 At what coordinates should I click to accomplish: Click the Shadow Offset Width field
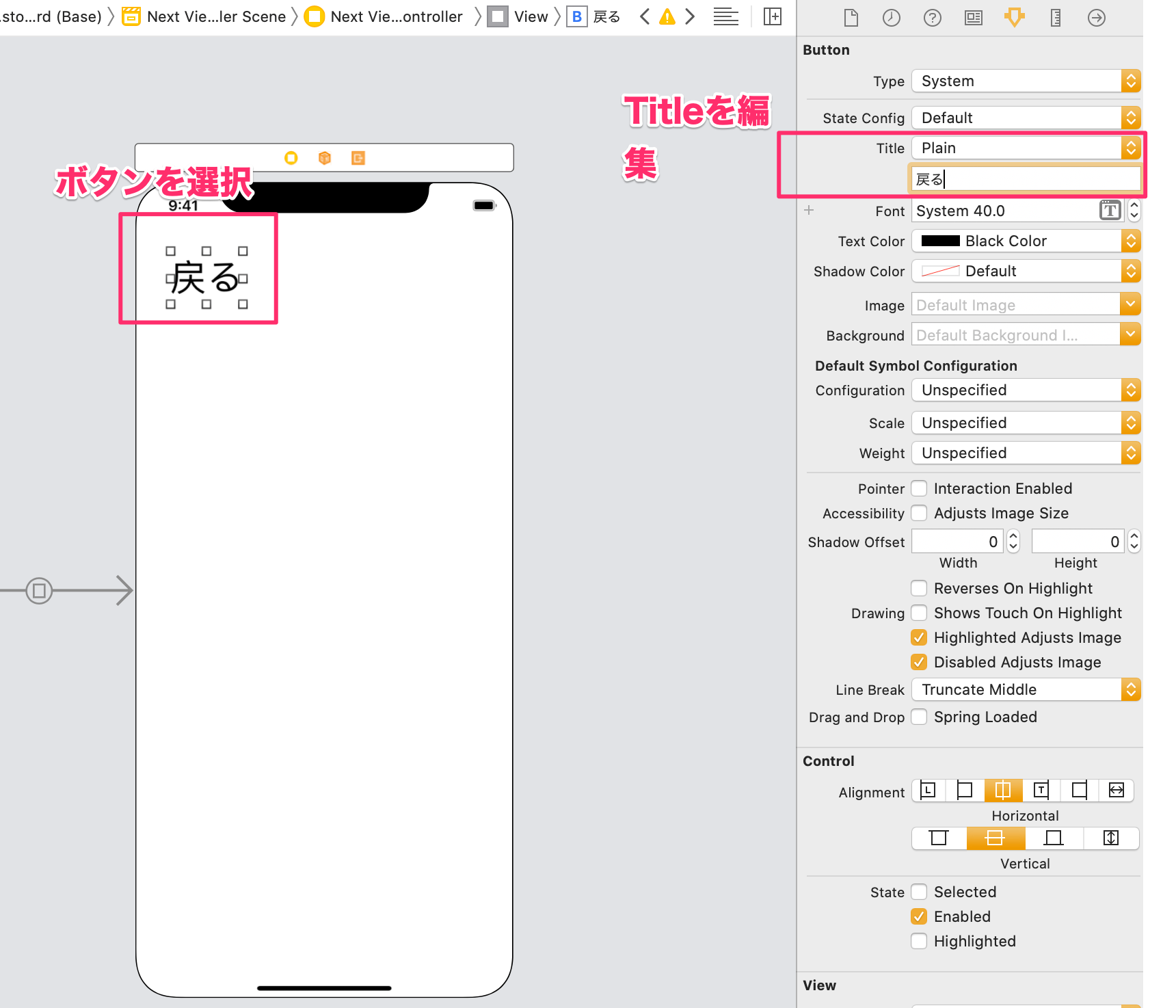click(x=957, y=541)
